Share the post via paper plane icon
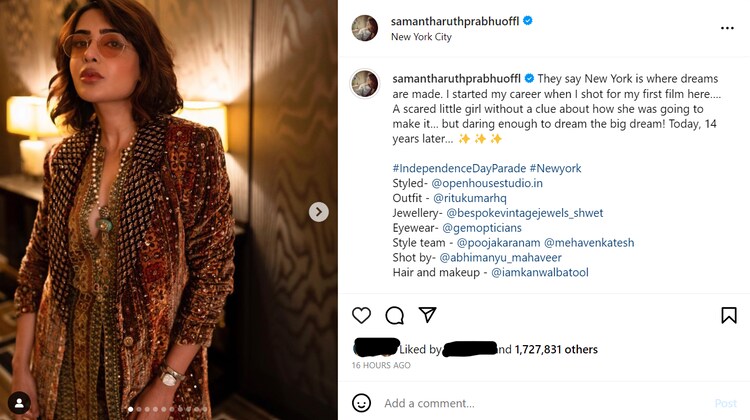Viewport: 750px width, 420px height. coord(427,316)
